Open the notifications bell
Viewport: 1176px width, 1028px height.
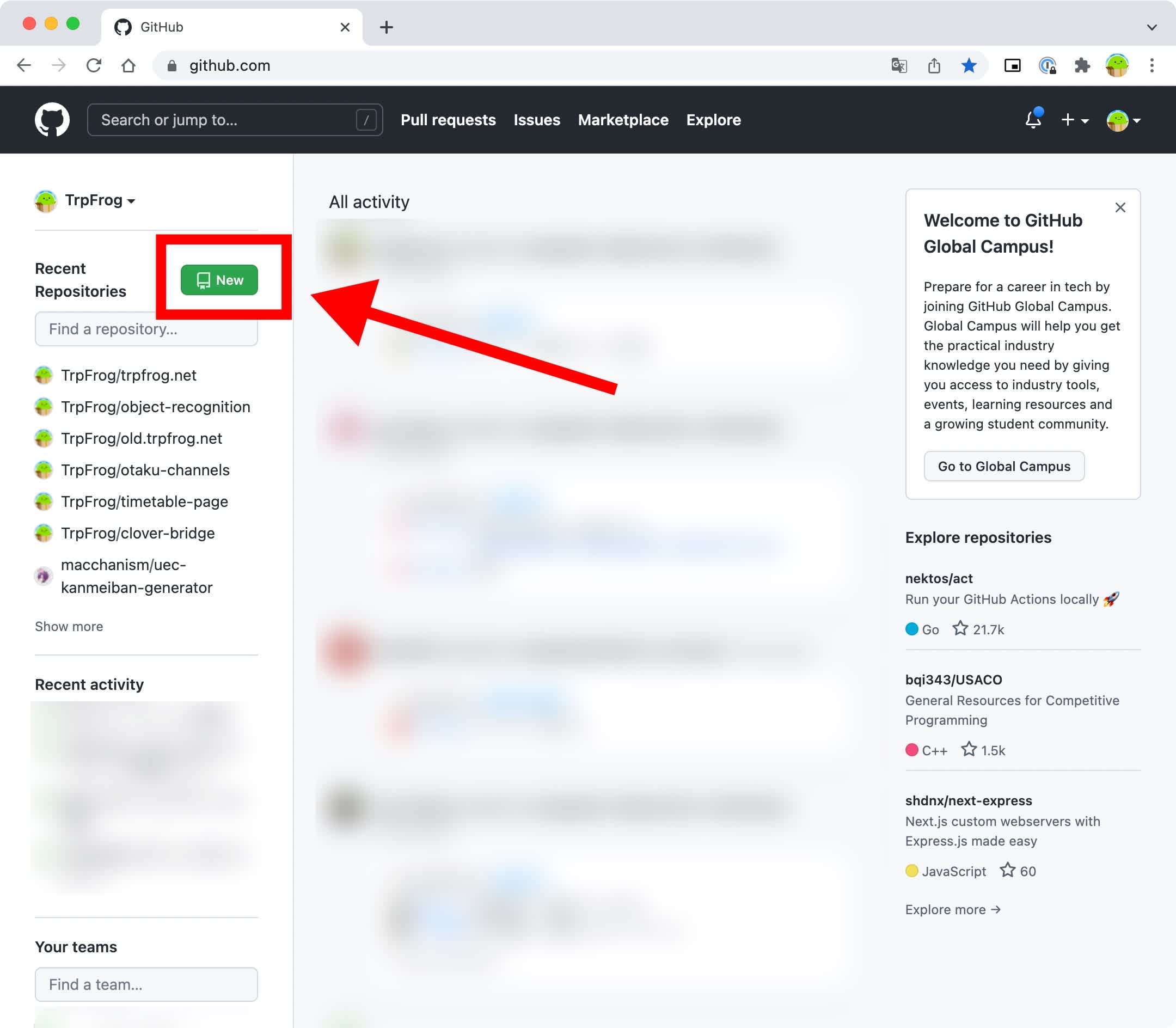pos(1033,119)
